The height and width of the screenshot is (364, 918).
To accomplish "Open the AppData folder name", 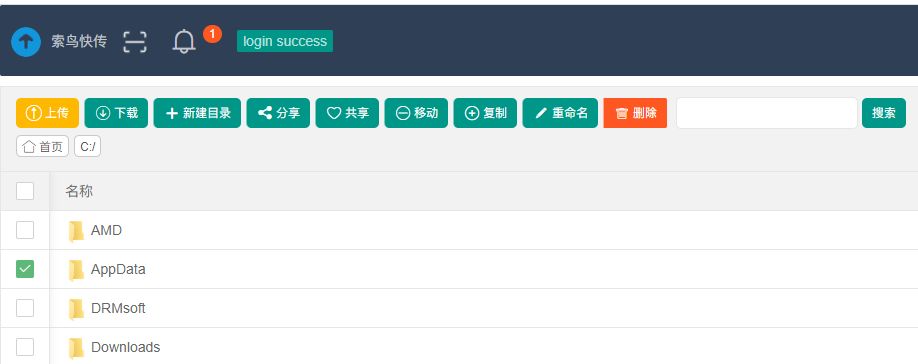I will pyautogui.click(x=118, y=269).
